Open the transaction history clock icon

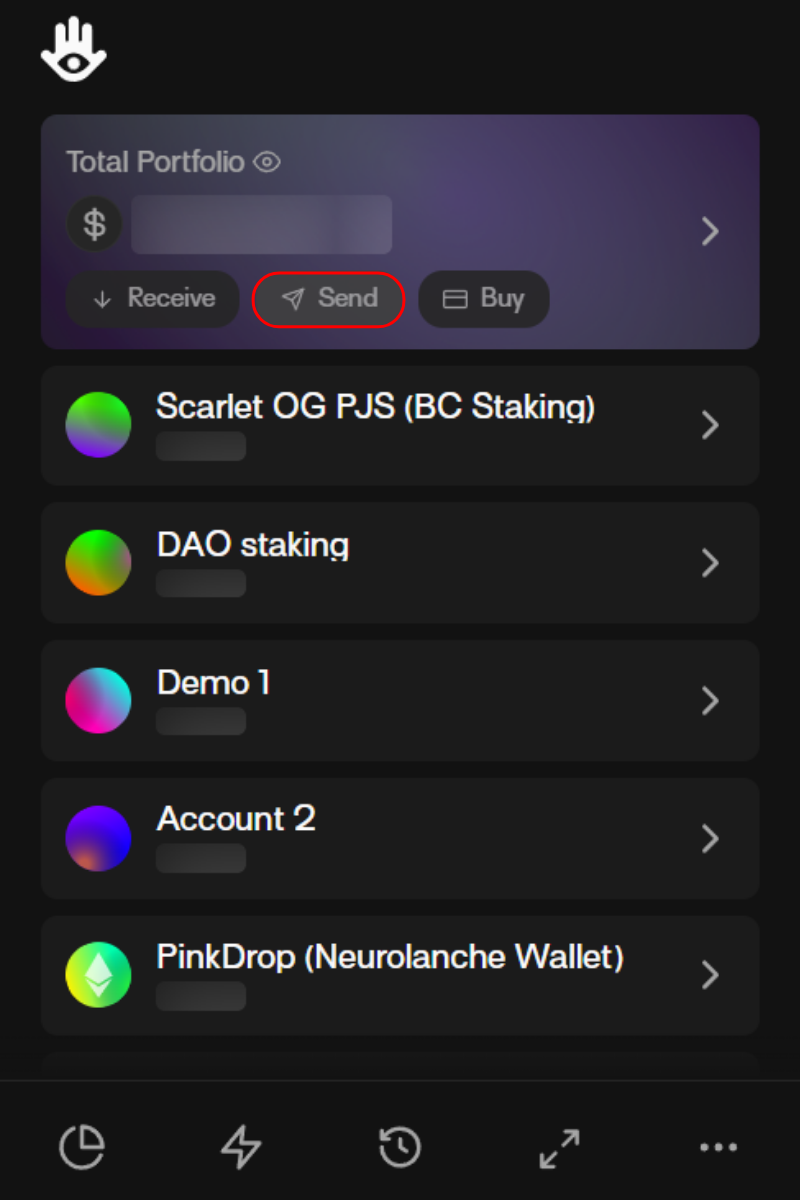[400, 1147]
